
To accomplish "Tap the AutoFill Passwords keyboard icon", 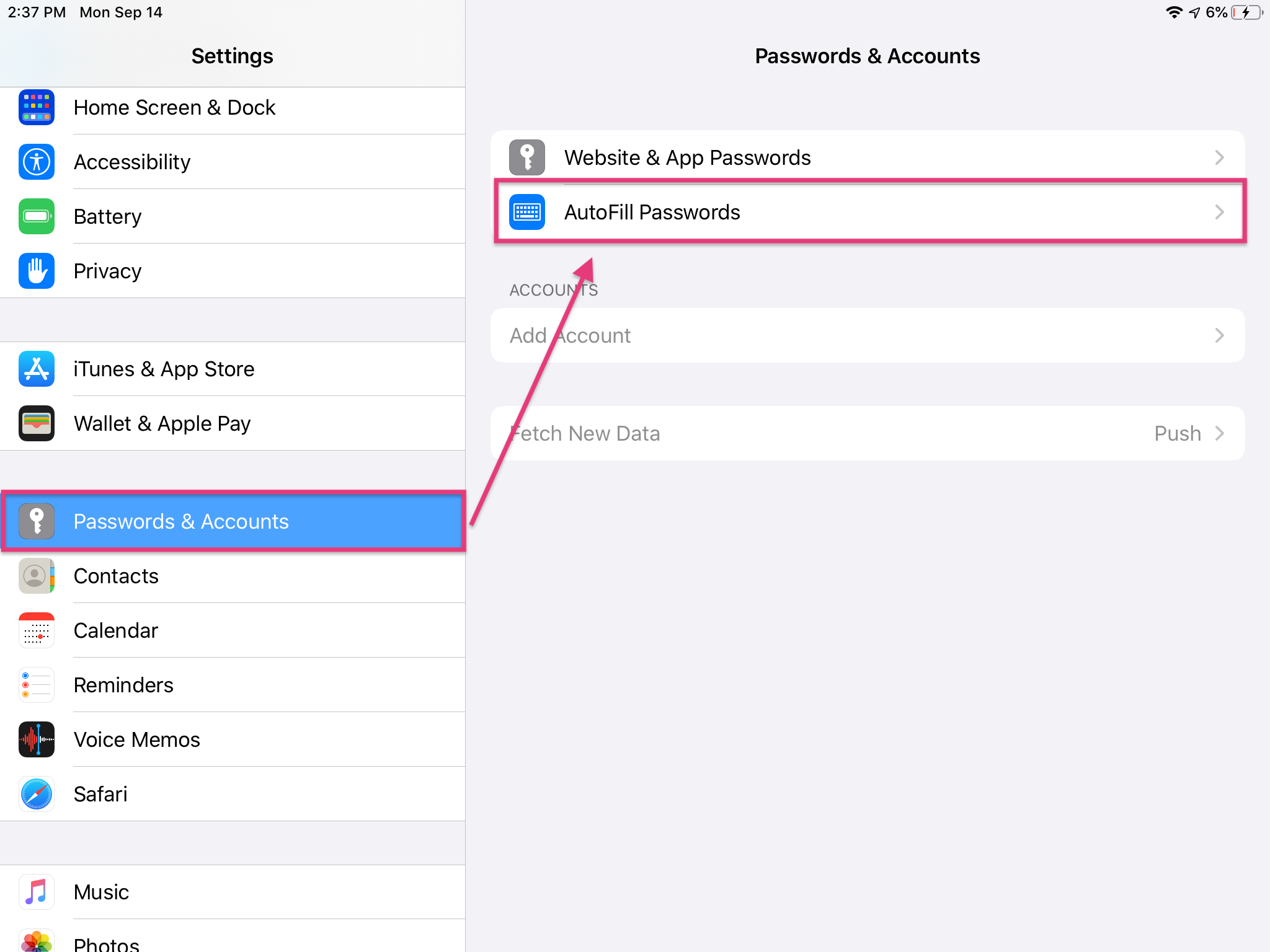I will click(x=527, y=212).
